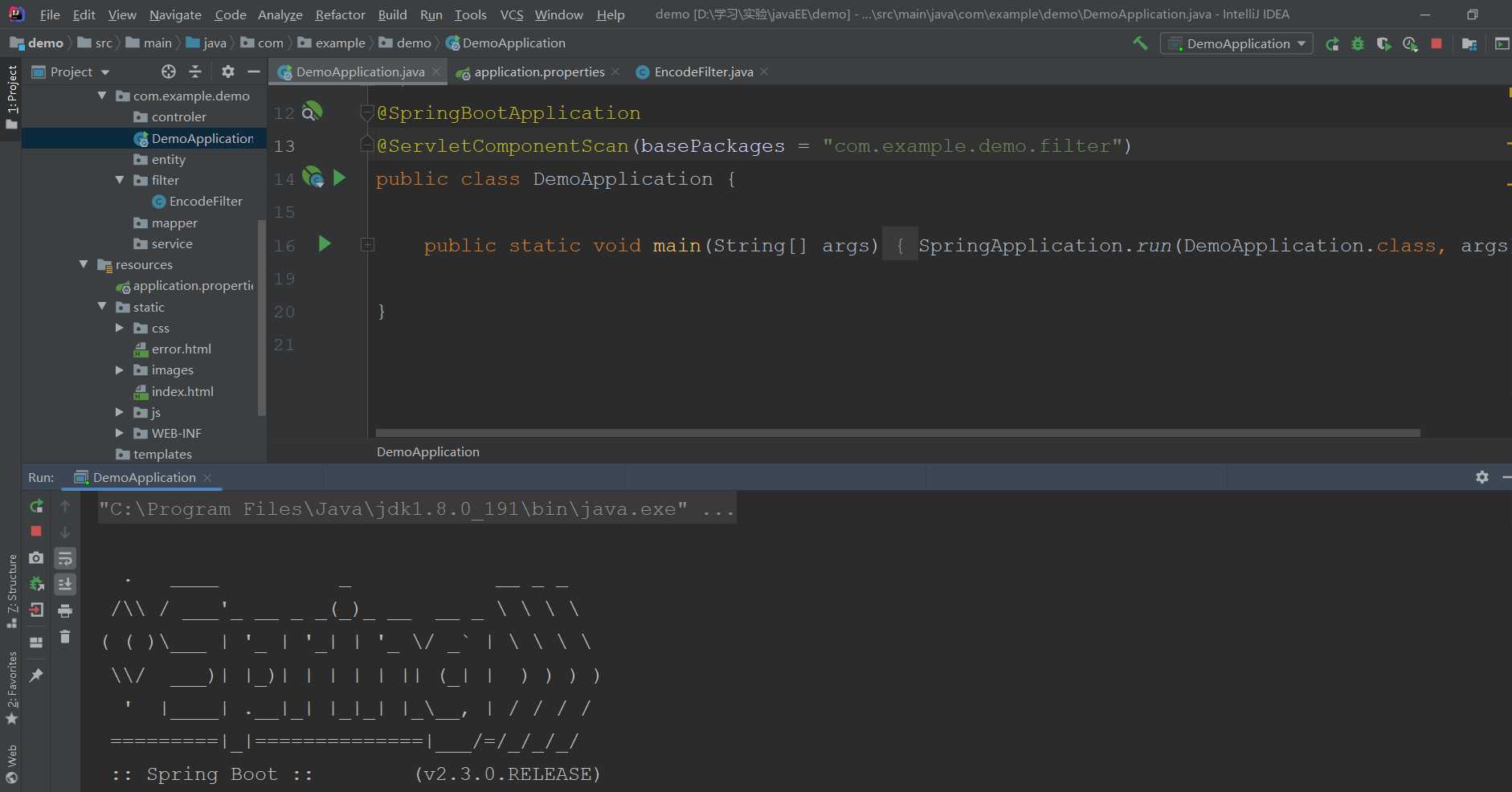Viewport: 1512px width, 792px height.
Task: Toggle Scroll to End of console
Action: tap(65, 584)
